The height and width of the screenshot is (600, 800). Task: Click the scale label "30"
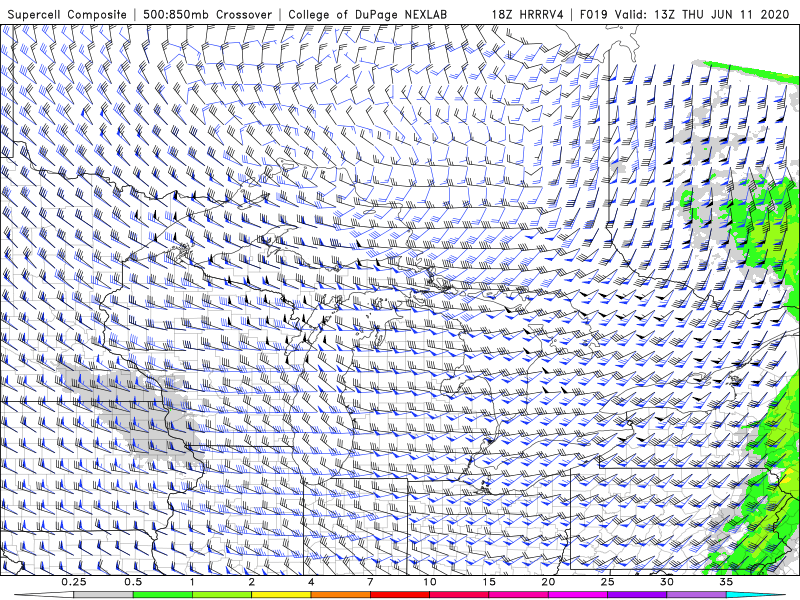[x=667, y=582]
